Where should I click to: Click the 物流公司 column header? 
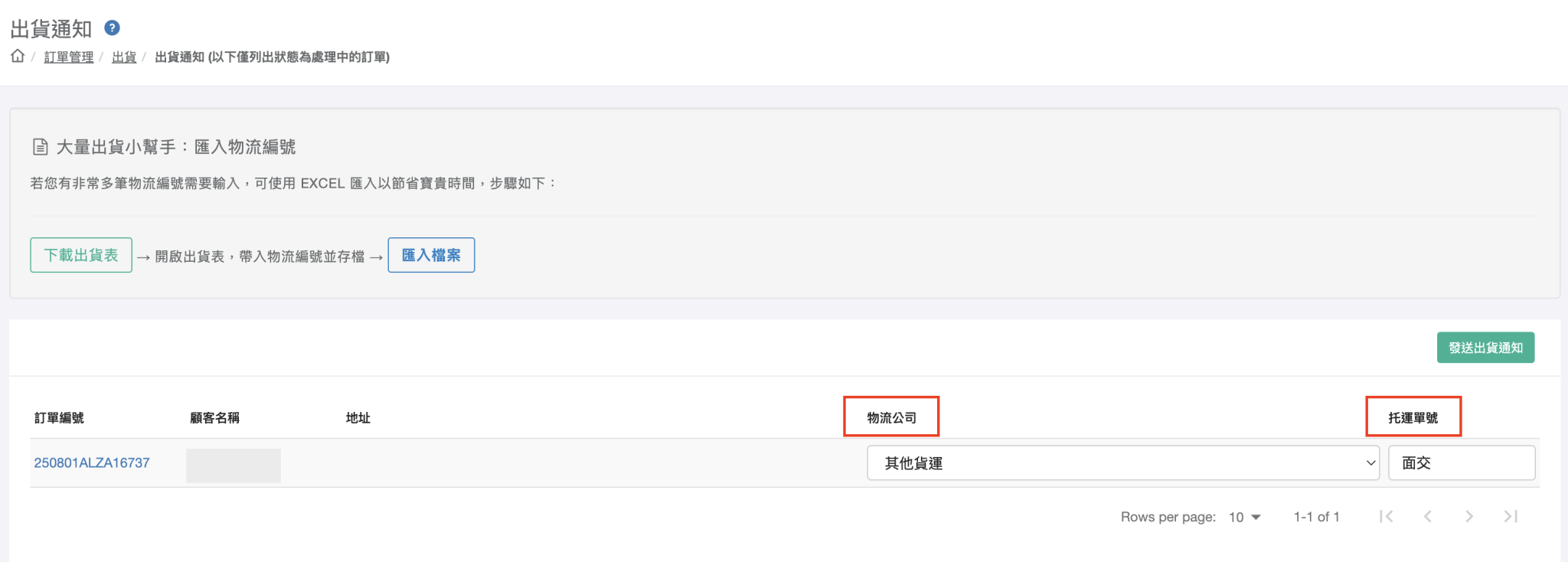(x=891, y=418)
